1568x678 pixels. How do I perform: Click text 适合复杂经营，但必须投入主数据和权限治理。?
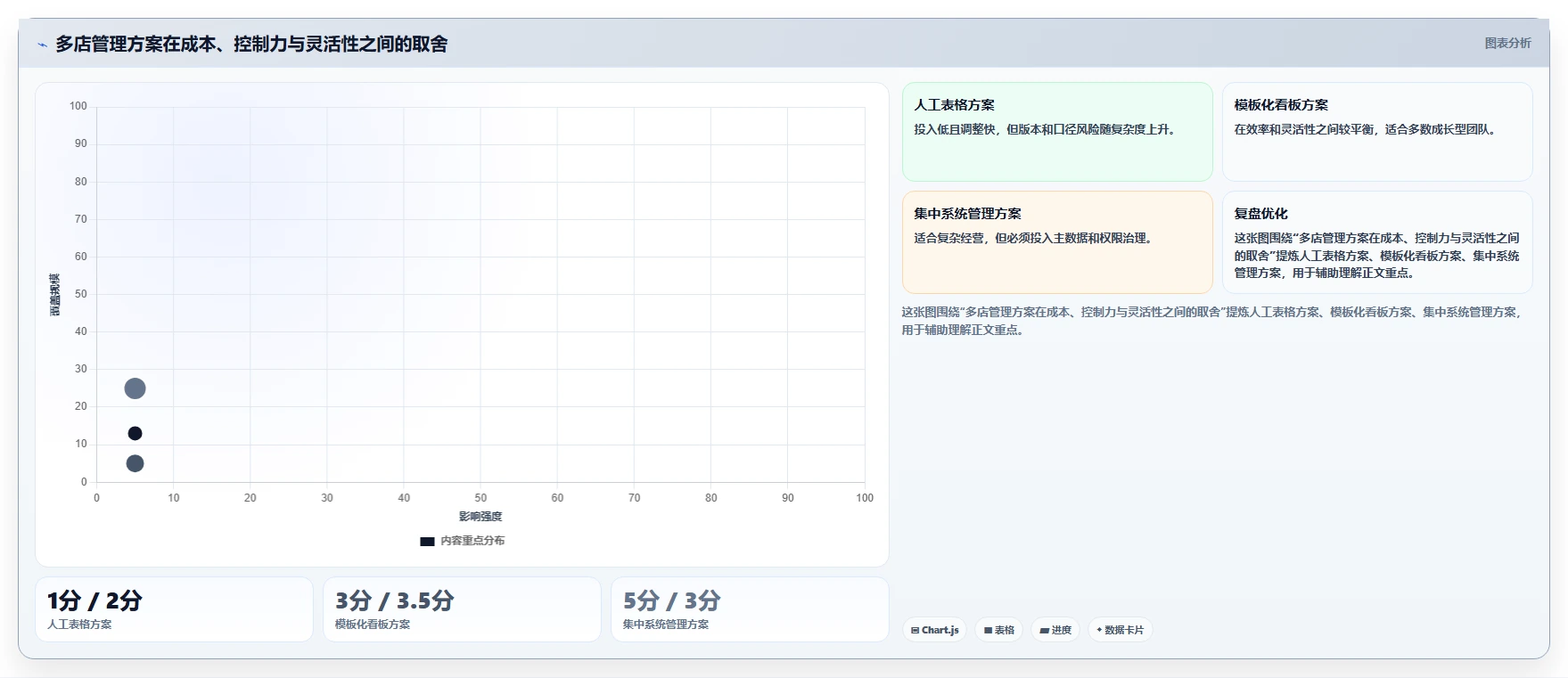click(1035, 238)
